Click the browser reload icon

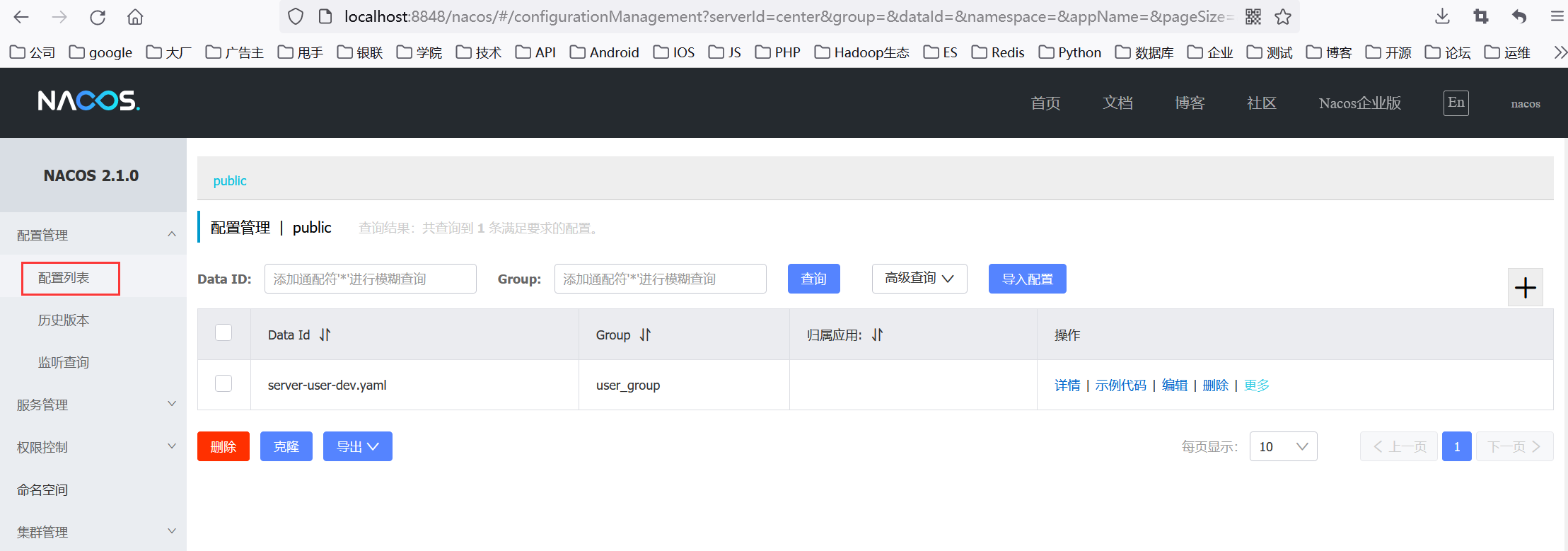tap(98, 17)
